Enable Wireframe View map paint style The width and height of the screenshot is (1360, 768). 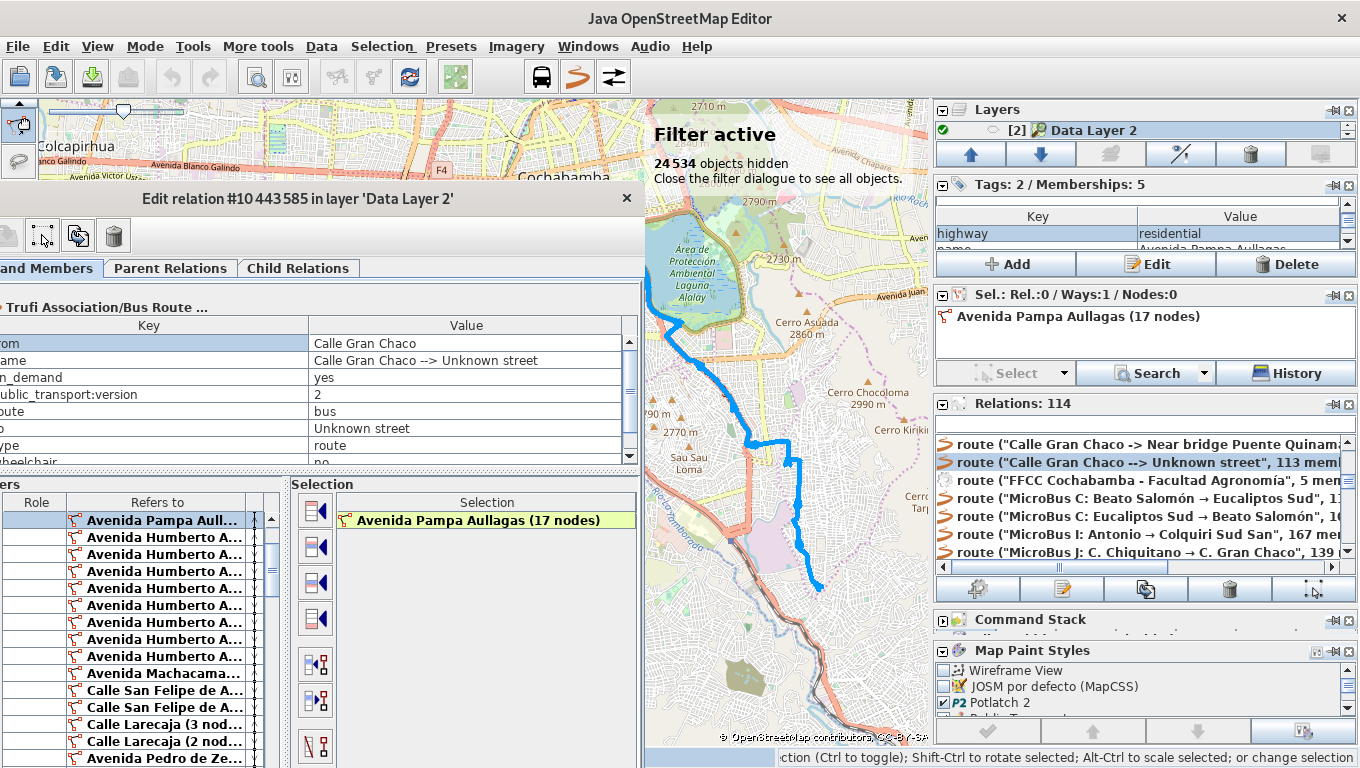pyautogui.click(x=943, y=670)
